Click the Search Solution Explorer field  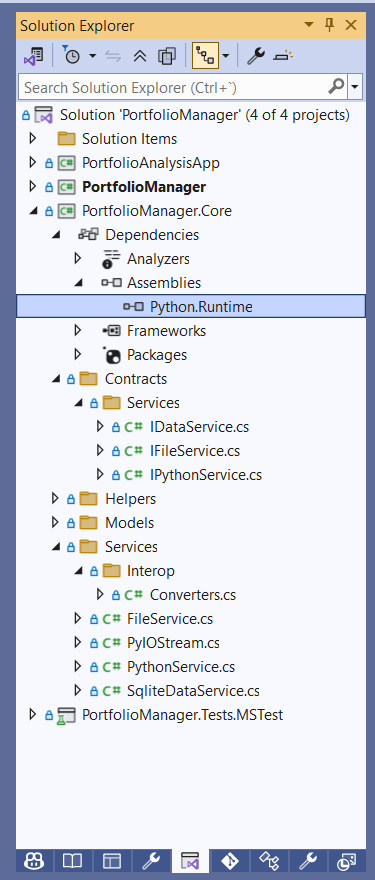click(173, 87)
